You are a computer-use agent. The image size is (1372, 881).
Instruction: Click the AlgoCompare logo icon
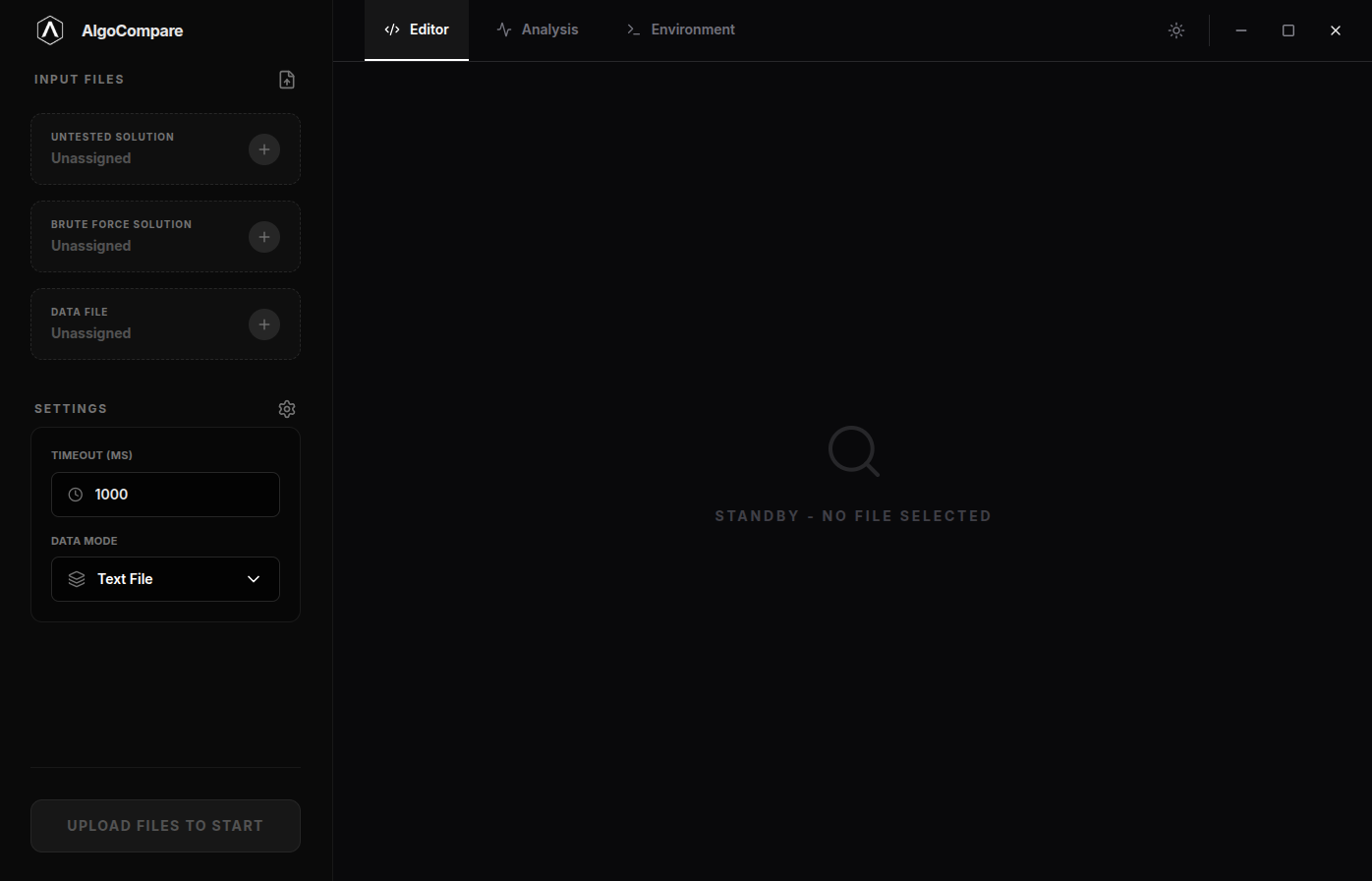(49, 29)
